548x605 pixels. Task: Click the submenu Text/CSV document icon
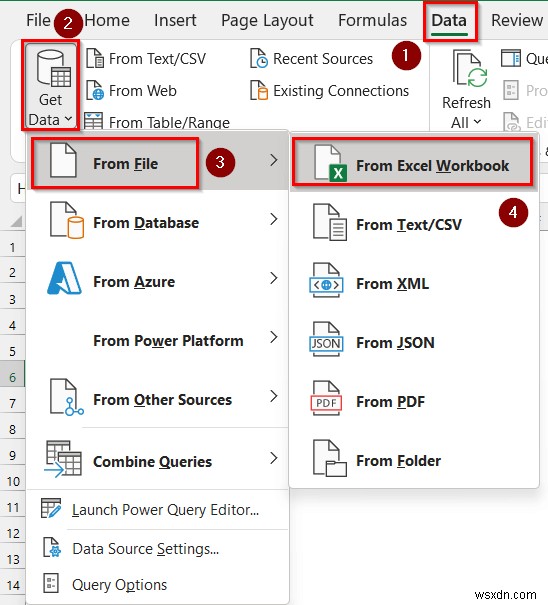(x=330, y=222)
